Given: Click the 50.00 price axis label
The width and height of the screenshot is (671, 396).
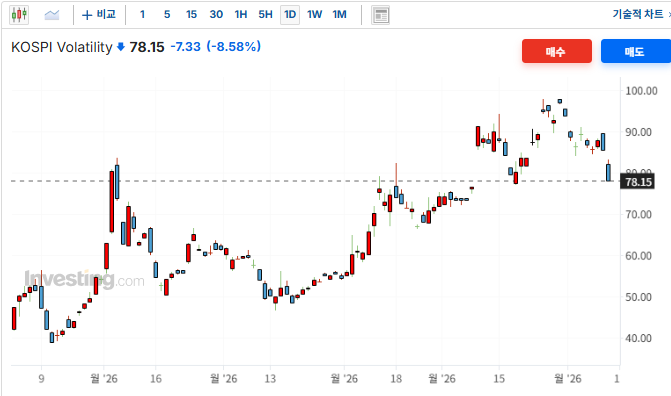Looking at the screenshot, I should pyautogui.click(x=638, y=297).
